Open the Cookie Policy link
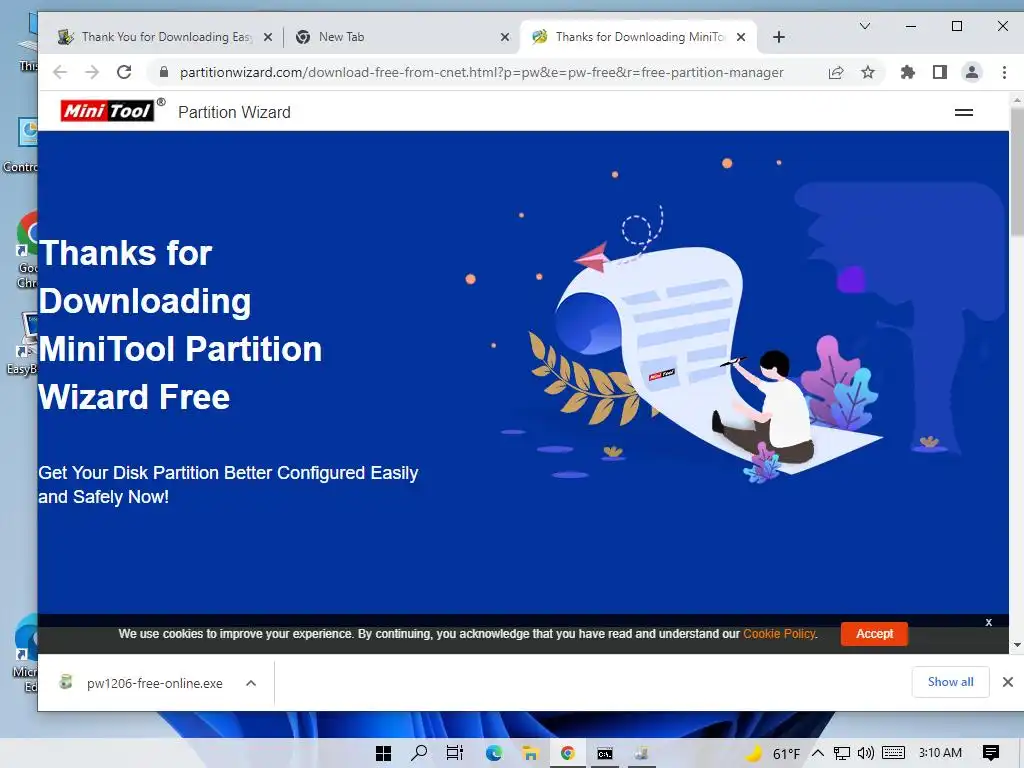The image size is (1024, 768). [779, 633]
